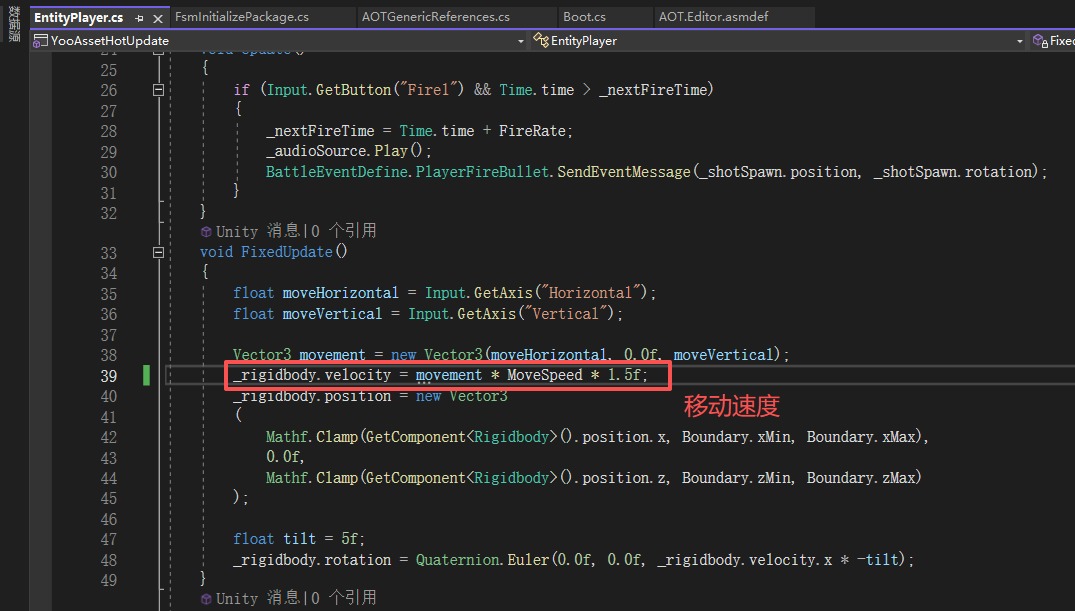Viewport: 1075px width, 611px height.
Task: Click '5f' value on line 47
Action: (350, 539)
